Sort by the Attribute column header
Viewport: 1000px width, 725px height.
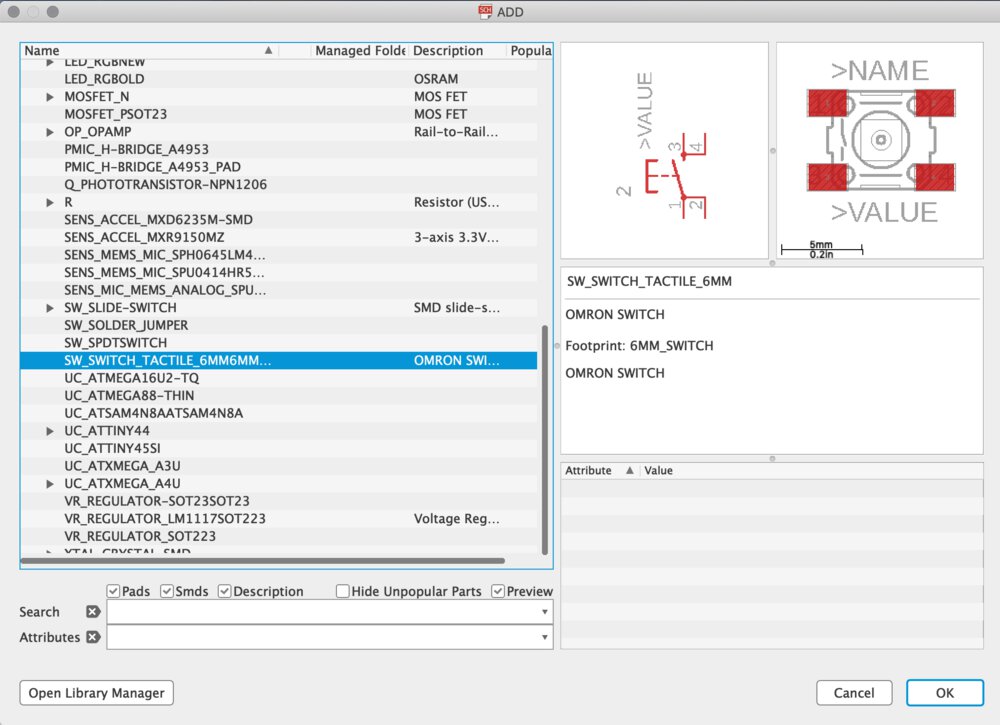click(599, 471)
